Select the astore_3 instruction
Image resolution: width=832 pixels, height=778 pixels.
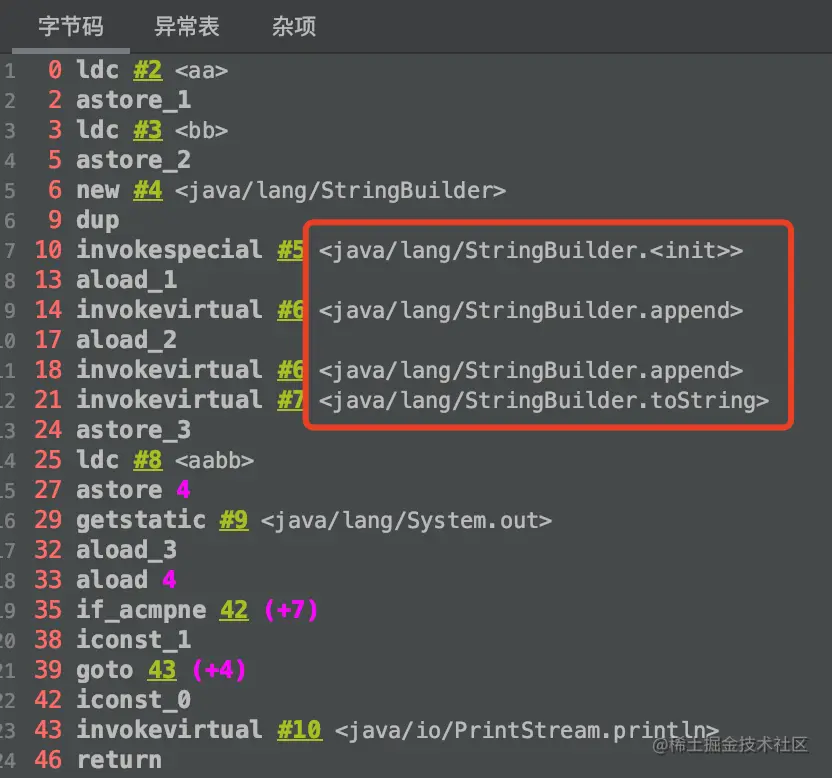[134, 430]
